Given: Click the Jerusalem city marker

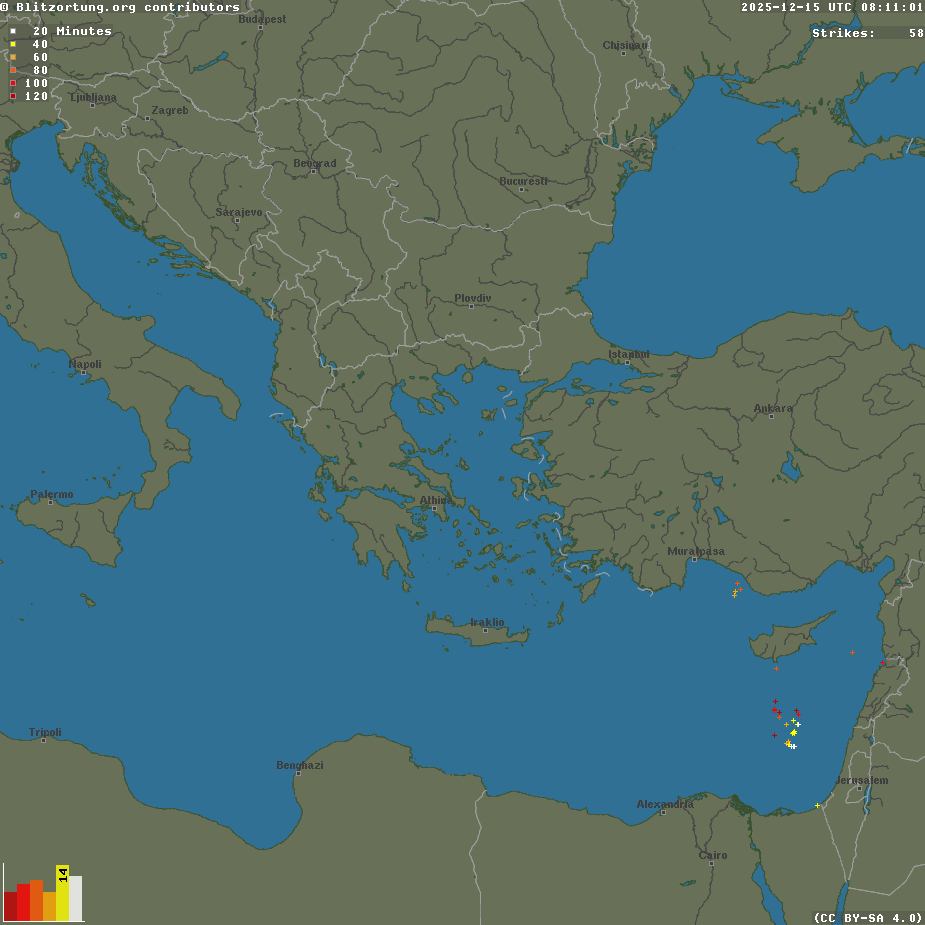Looking at the screenshot, I should coord(859,788).
